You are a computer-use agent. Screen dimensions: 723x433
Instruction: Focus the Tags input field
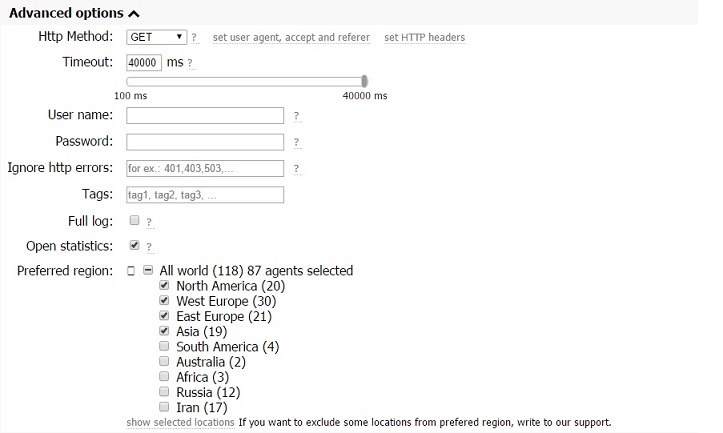point(205,195)
